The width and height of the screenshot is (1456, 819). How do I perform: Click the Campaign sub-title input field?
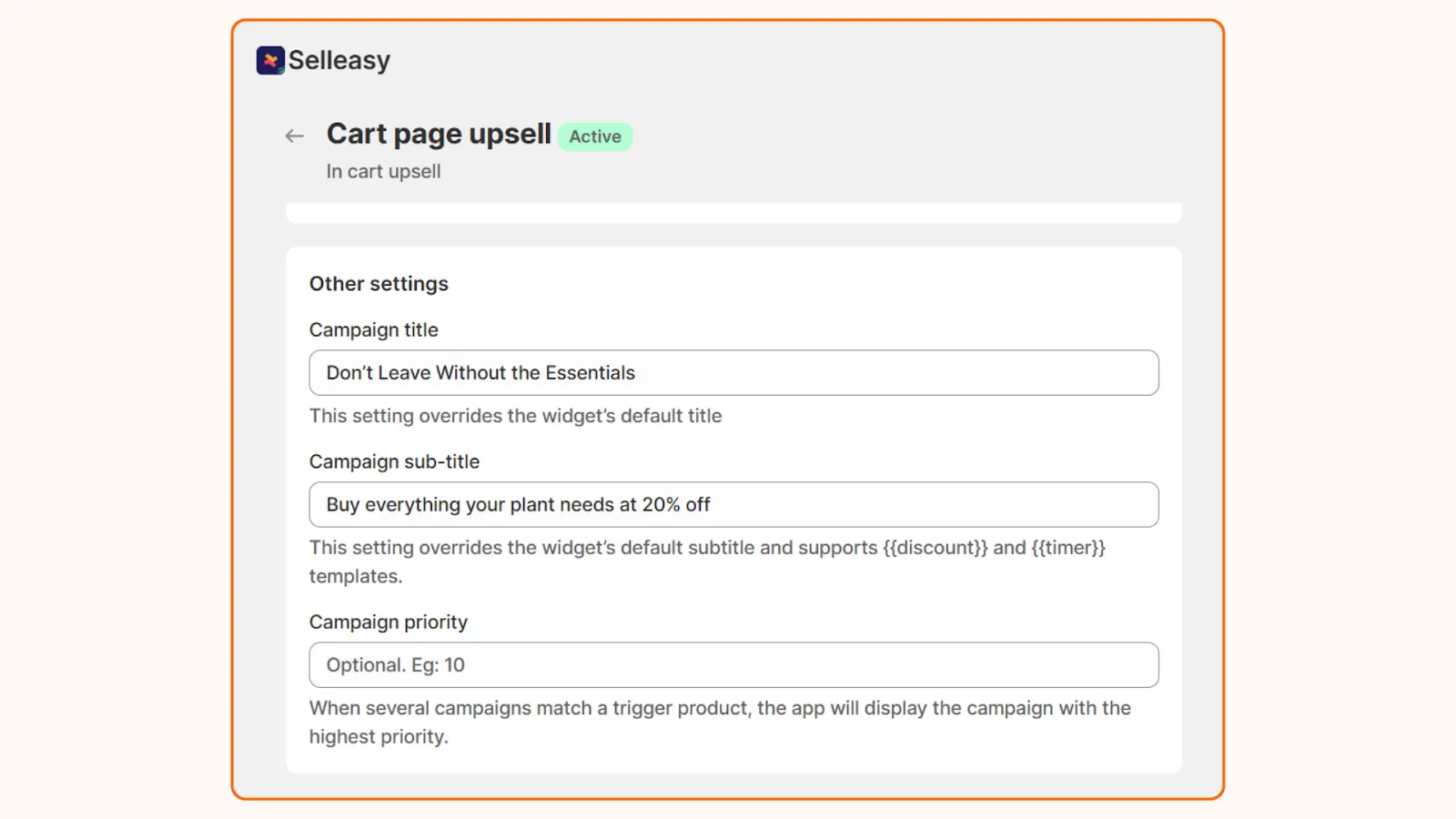[733, 504]
